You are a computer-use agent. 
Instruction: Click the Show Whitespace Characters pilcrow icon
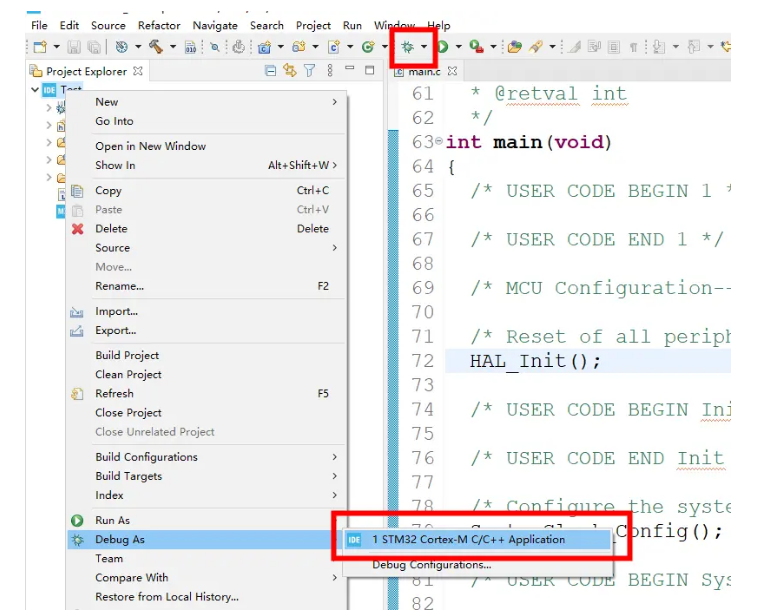[x=633, y=47]
